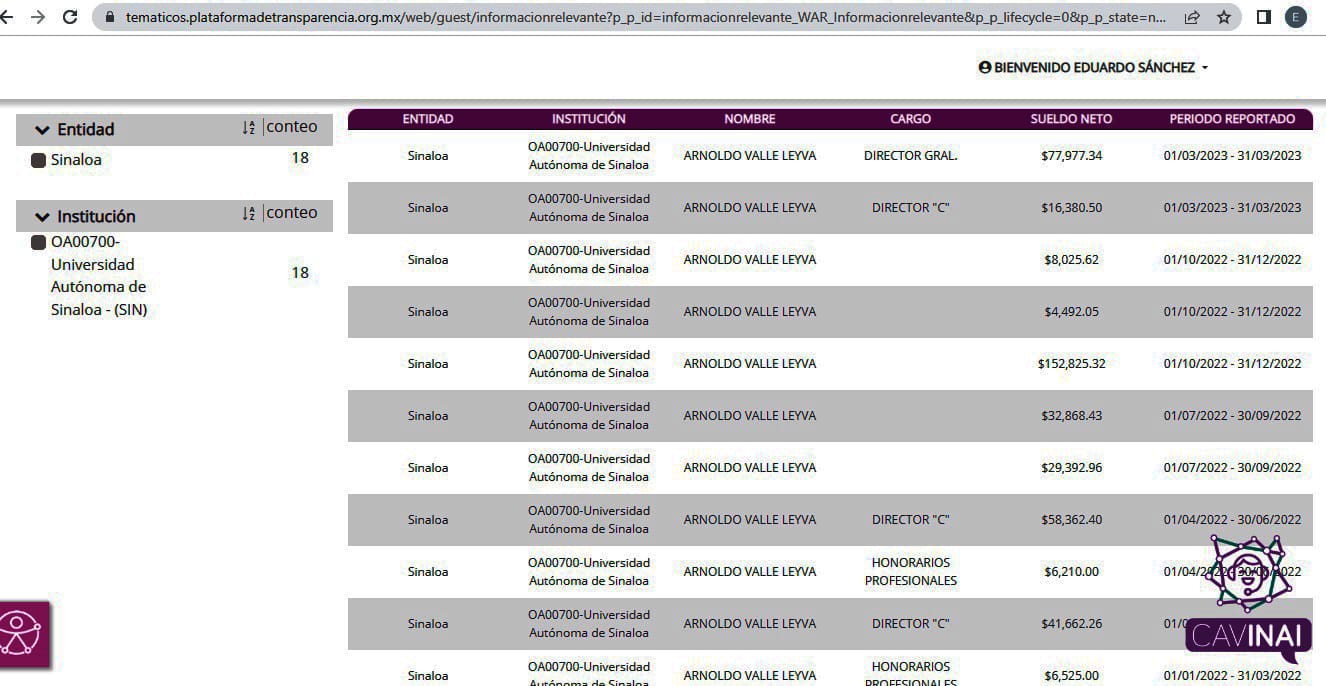Select the PERIODO REPORTADO column header
The height and width of the screenshot is (686, 1326).
tap(1233, 119)
